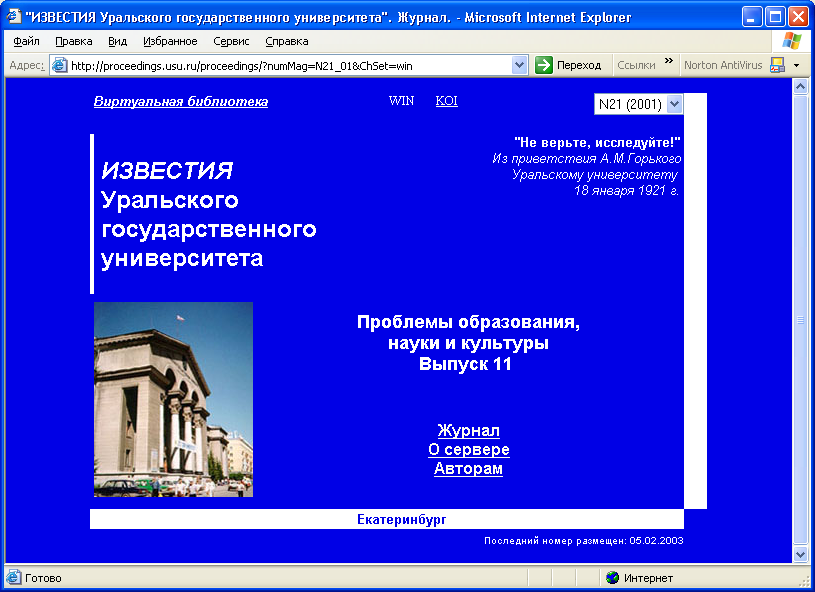
Task: Switch encoding to KOI
Action: tap(446, 101)
